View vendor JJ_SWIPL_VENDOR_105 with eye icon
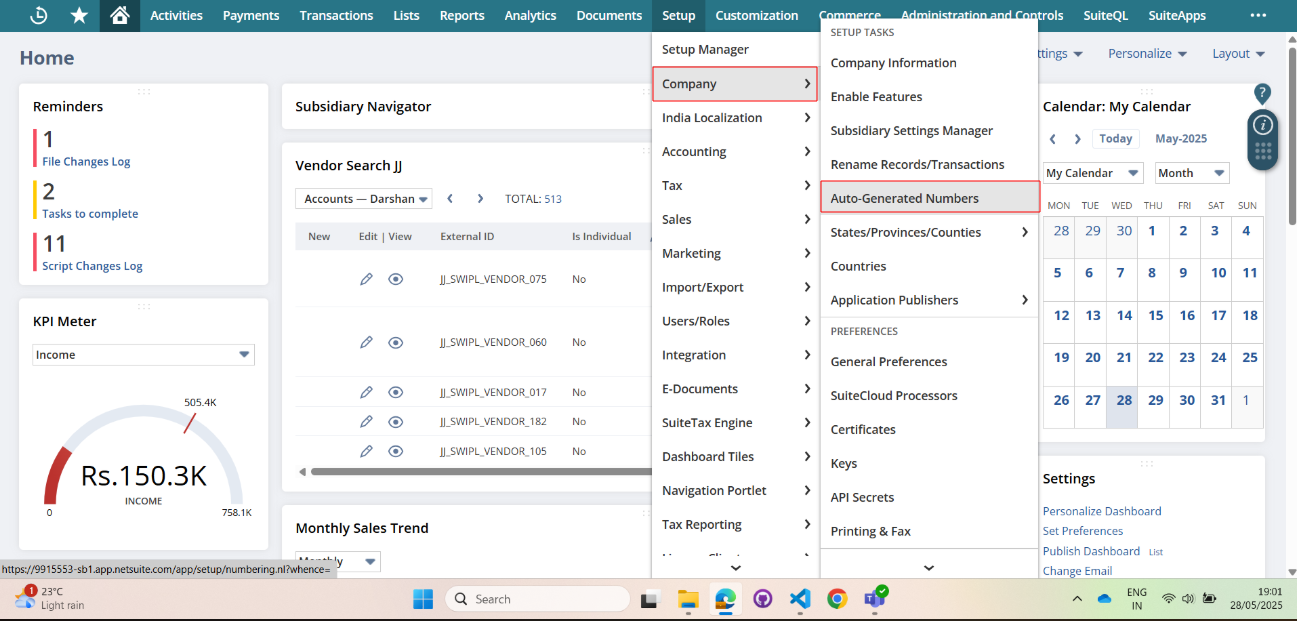Screen dimensions: 1297x621 [396, 452]
